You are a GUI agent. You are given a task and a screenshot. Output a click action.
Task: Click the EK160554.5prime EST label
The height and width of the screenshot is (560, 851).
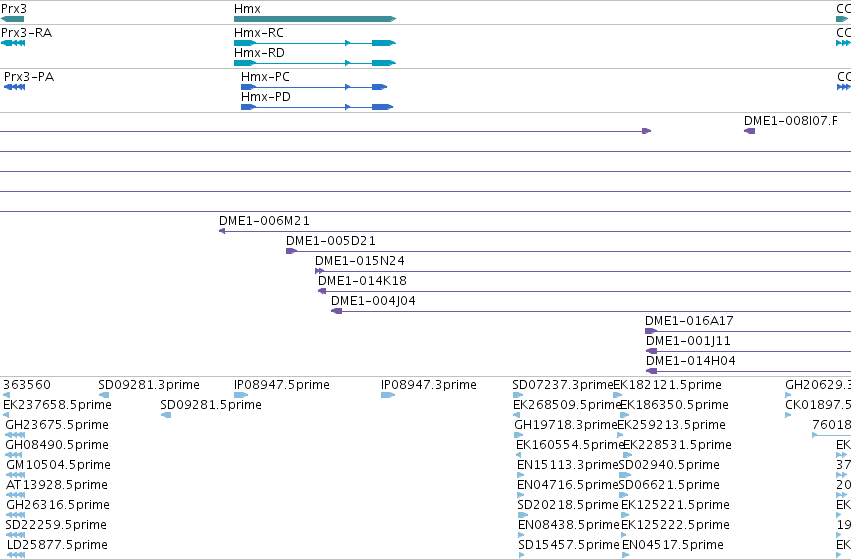[570, 446]
